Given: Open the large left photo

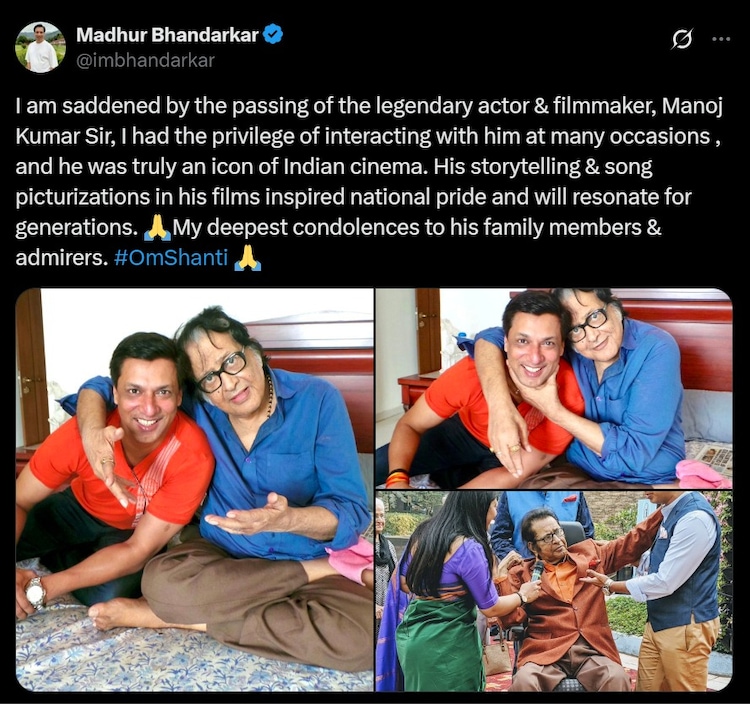Looking at the screenshot, I should click(x=194, y=489).
